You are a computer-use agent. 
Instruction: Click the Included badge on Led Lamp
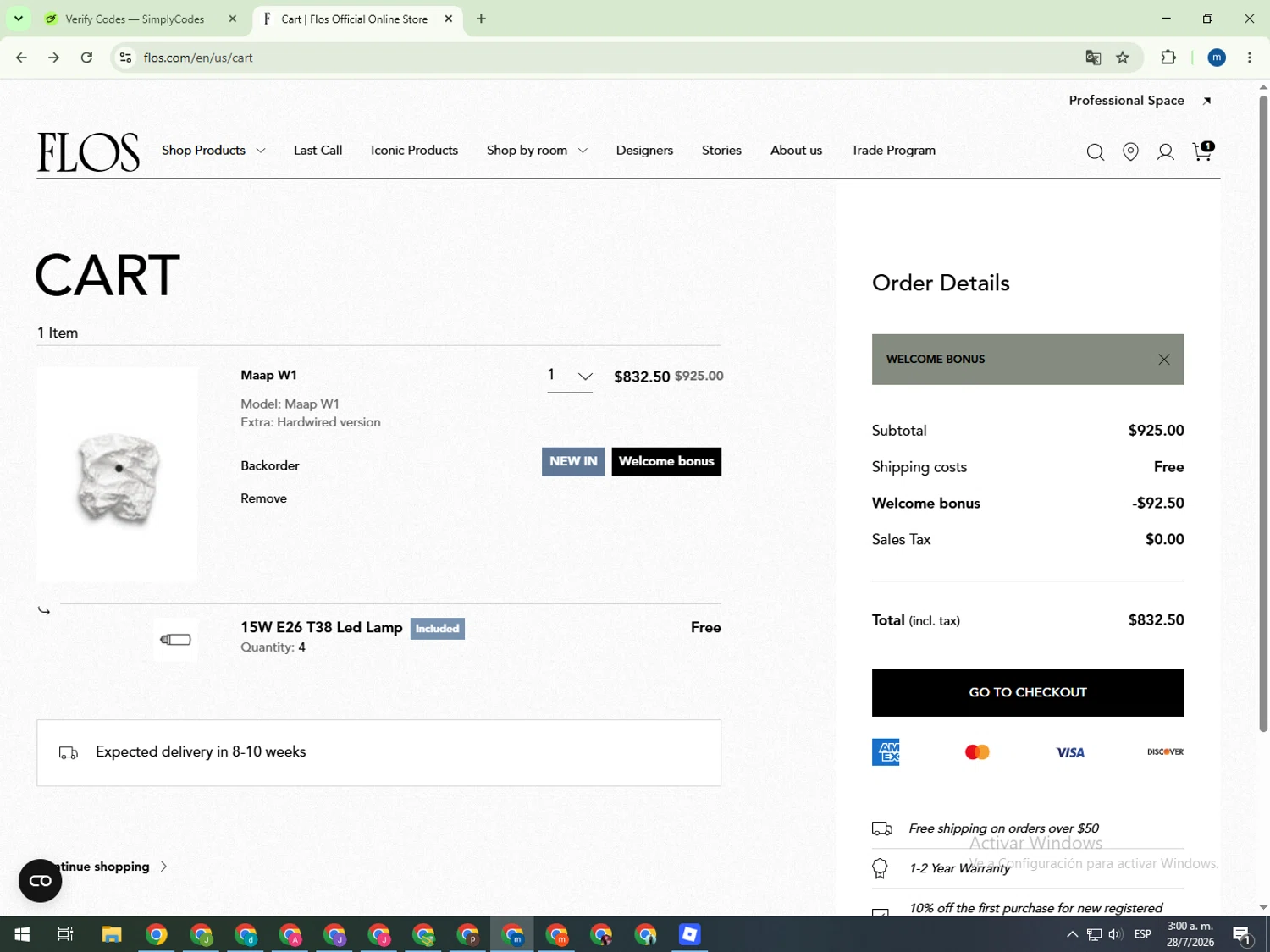(438, 629)
